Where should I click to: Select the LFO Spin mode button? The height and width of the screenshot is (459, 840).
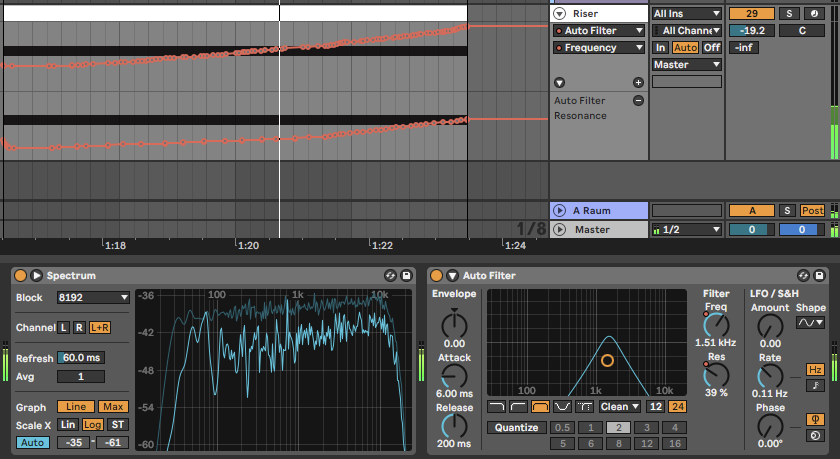[x=815, y=435]
